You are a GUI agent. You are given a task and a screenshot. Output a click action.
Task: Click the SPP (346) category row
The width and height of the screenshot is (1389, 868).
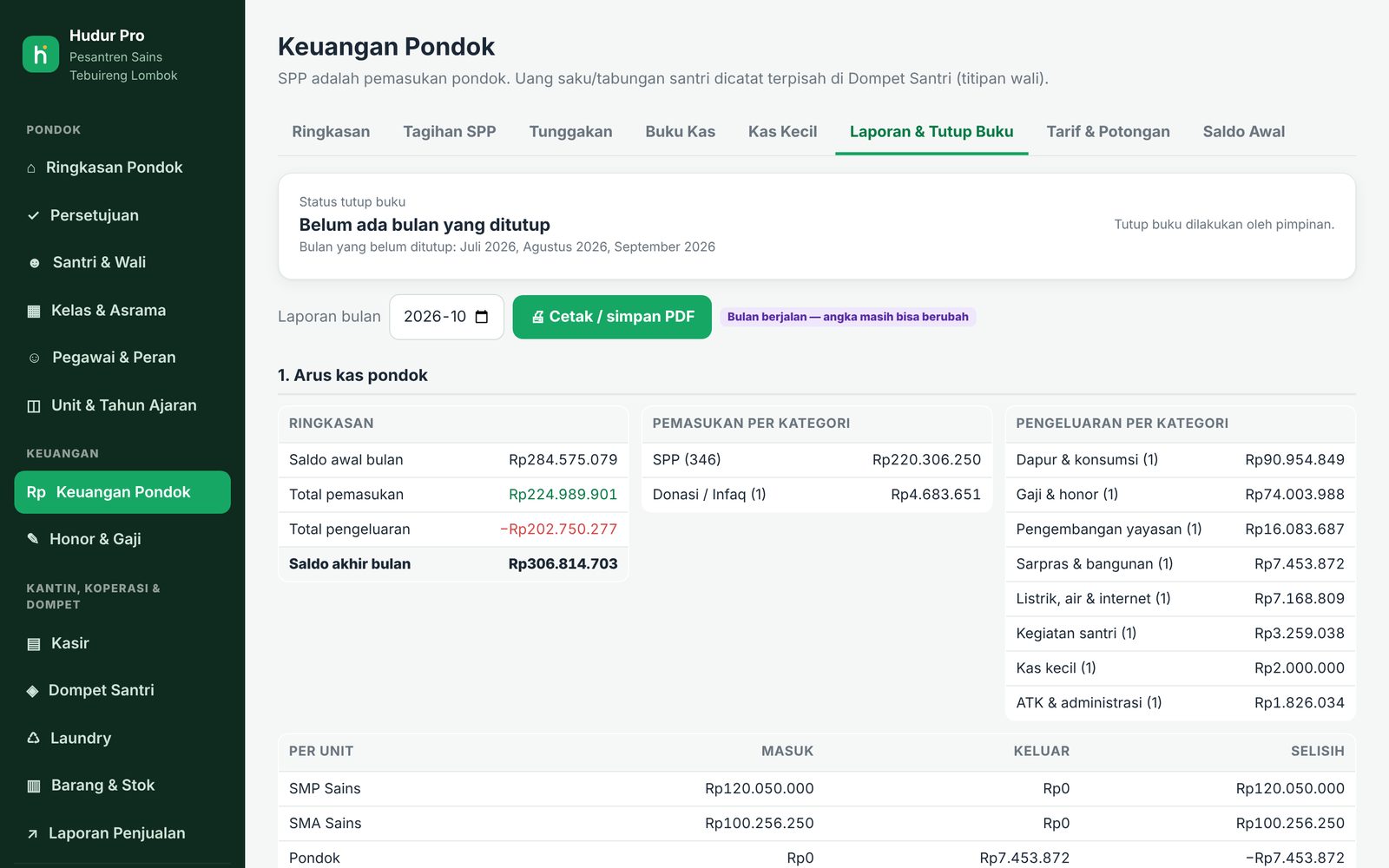tap(816, 460)
